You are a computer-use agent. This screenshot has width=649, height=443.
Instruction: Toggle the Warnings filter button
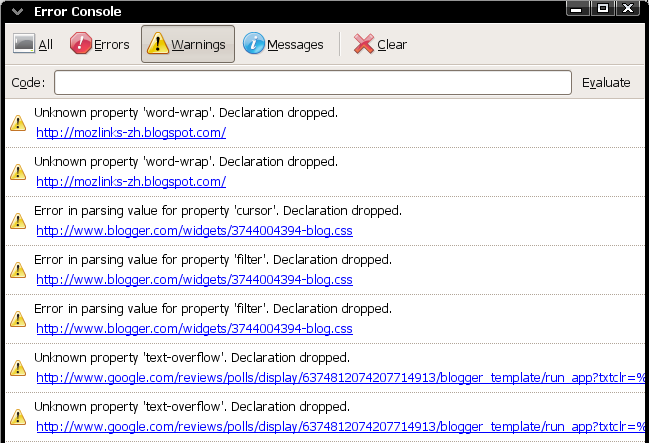(x=188, y=45)
